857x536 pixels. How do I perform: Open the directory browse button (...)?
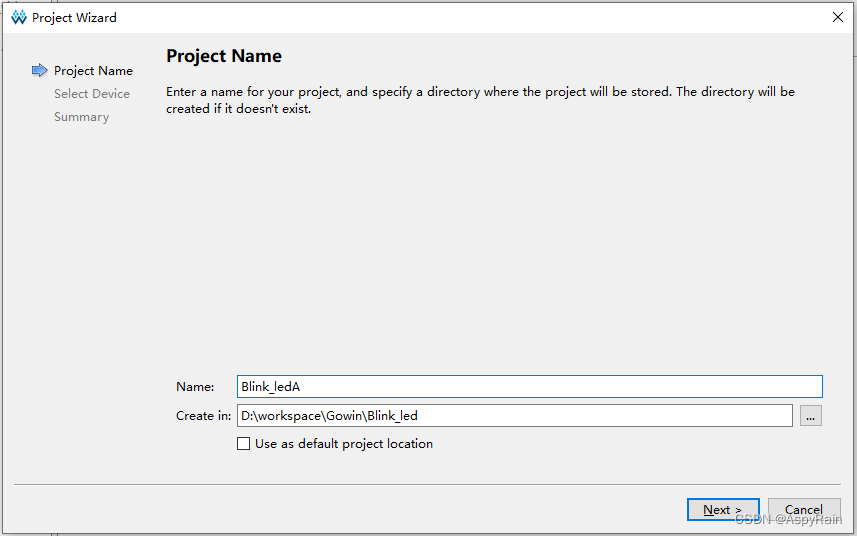(x=811, y=416)
